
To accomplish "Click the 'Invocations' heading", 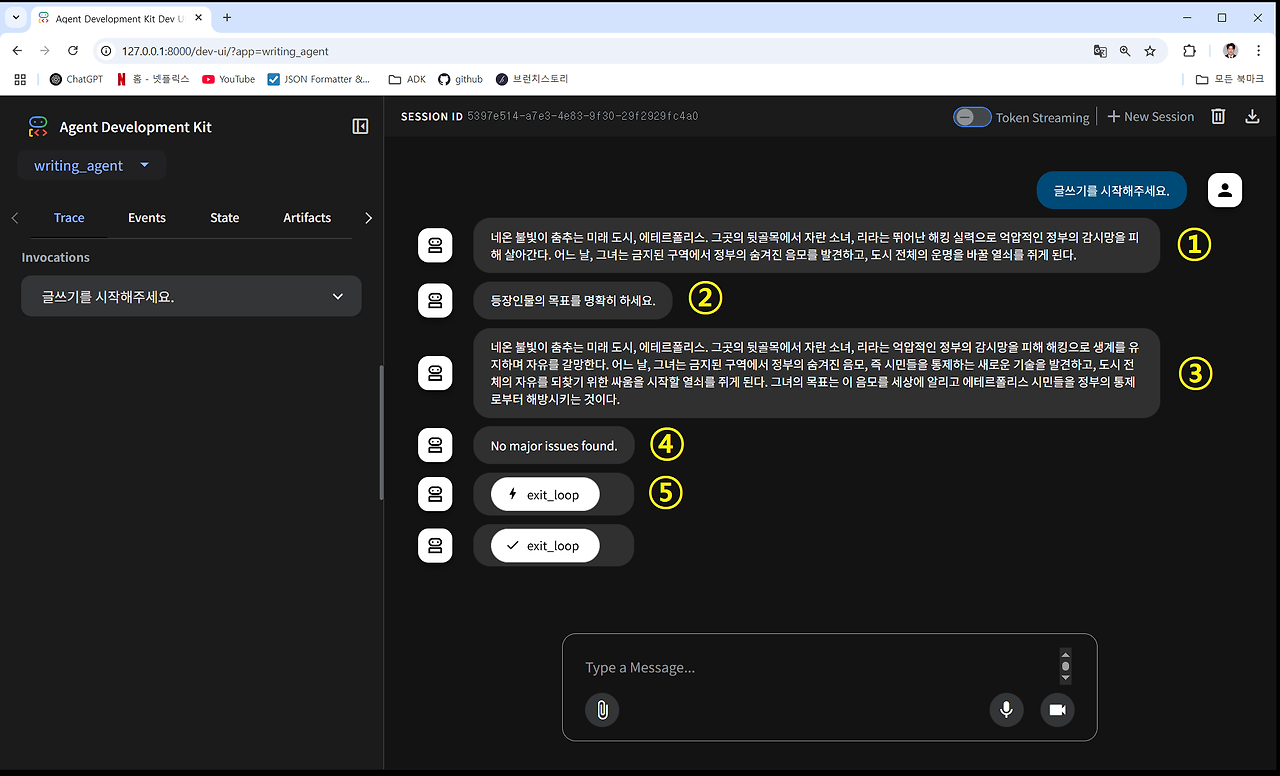I will (x=56, y=258).
